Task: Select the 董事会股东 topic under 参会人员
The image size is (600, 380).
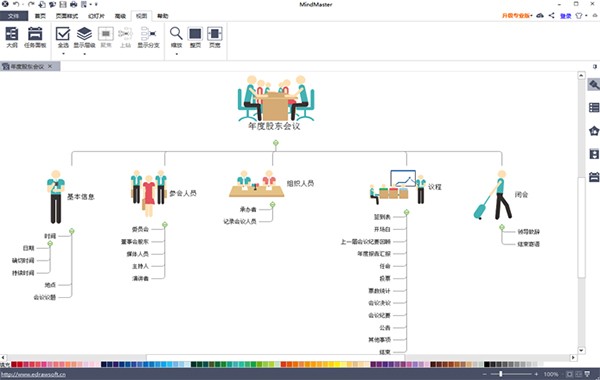Action: [135, 241]
